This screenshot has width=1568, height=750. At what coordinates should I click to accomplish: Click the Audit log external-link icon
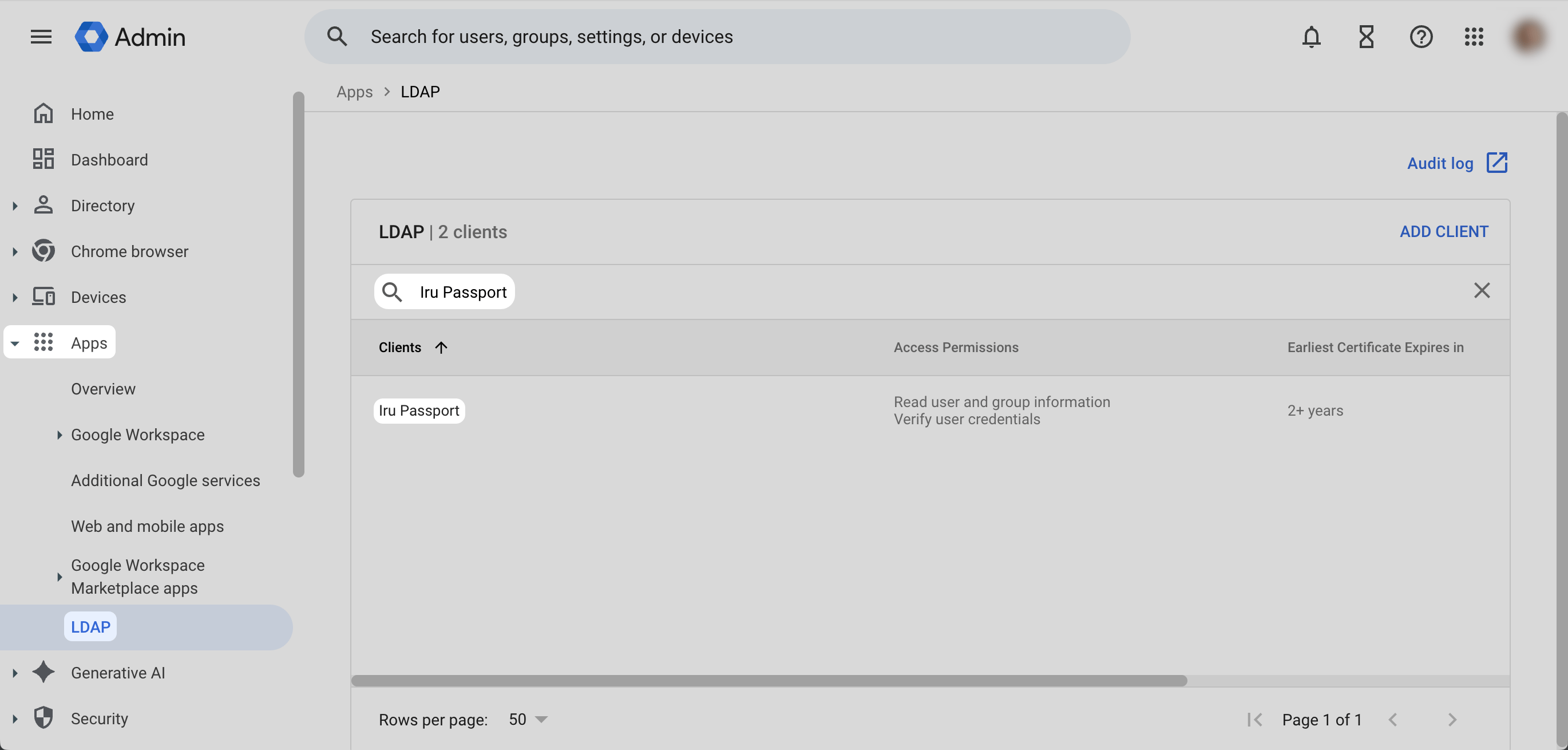(x=1497, y=163)
